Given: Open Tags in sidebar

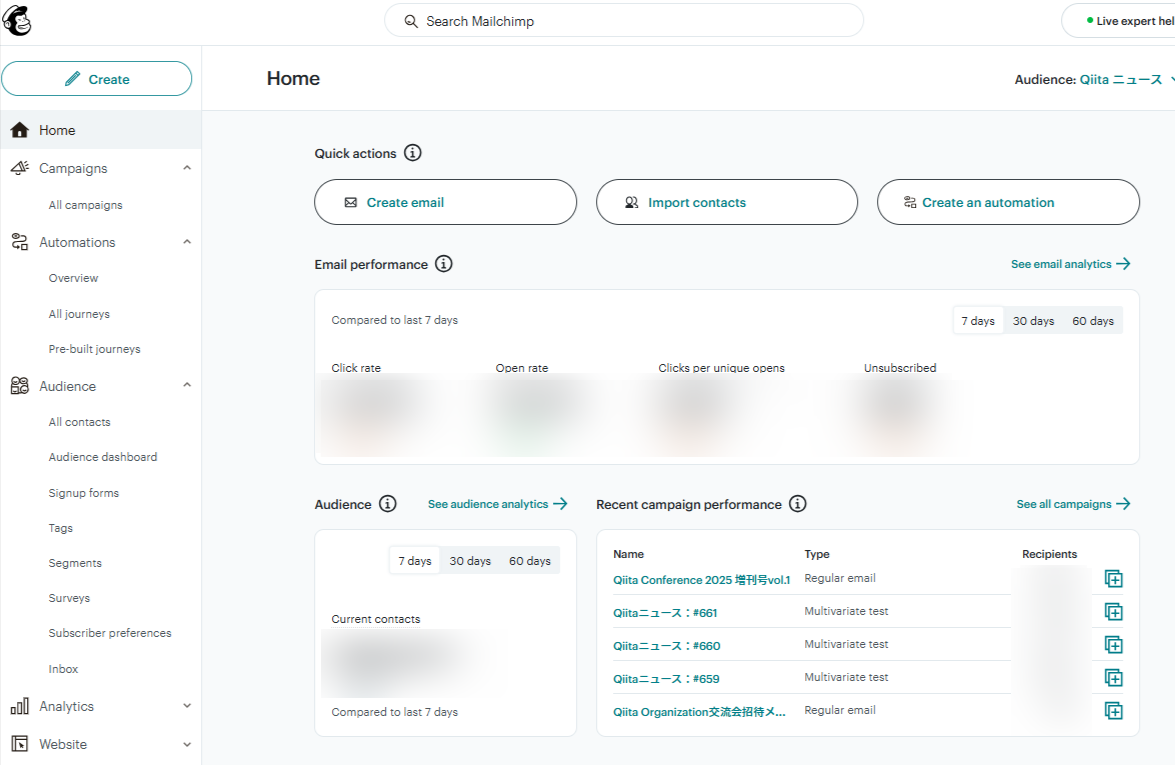Looking at the screenshot, I should (x=61, y=528).
